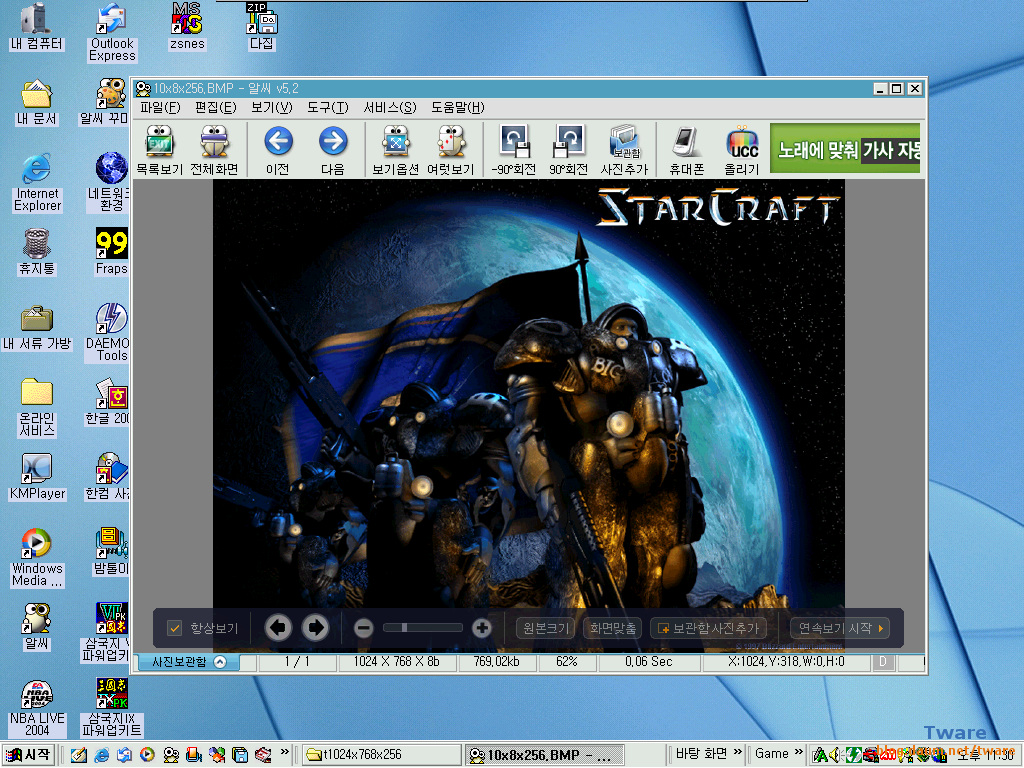This screenshot has height=768, width=1024.
Task: Switch to 전체화면 fullscreen mode
Action: 214,150
